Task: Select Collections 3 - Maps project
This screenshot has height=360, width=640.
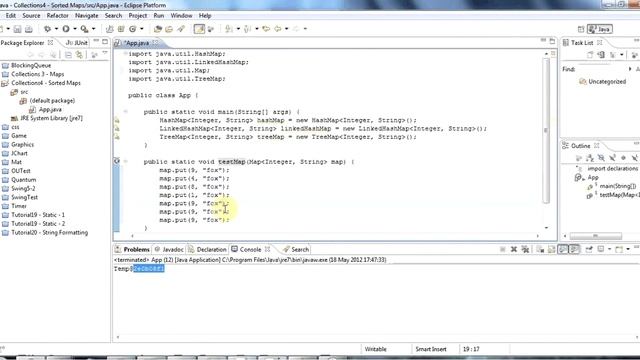Action: [x=33, y=74]
